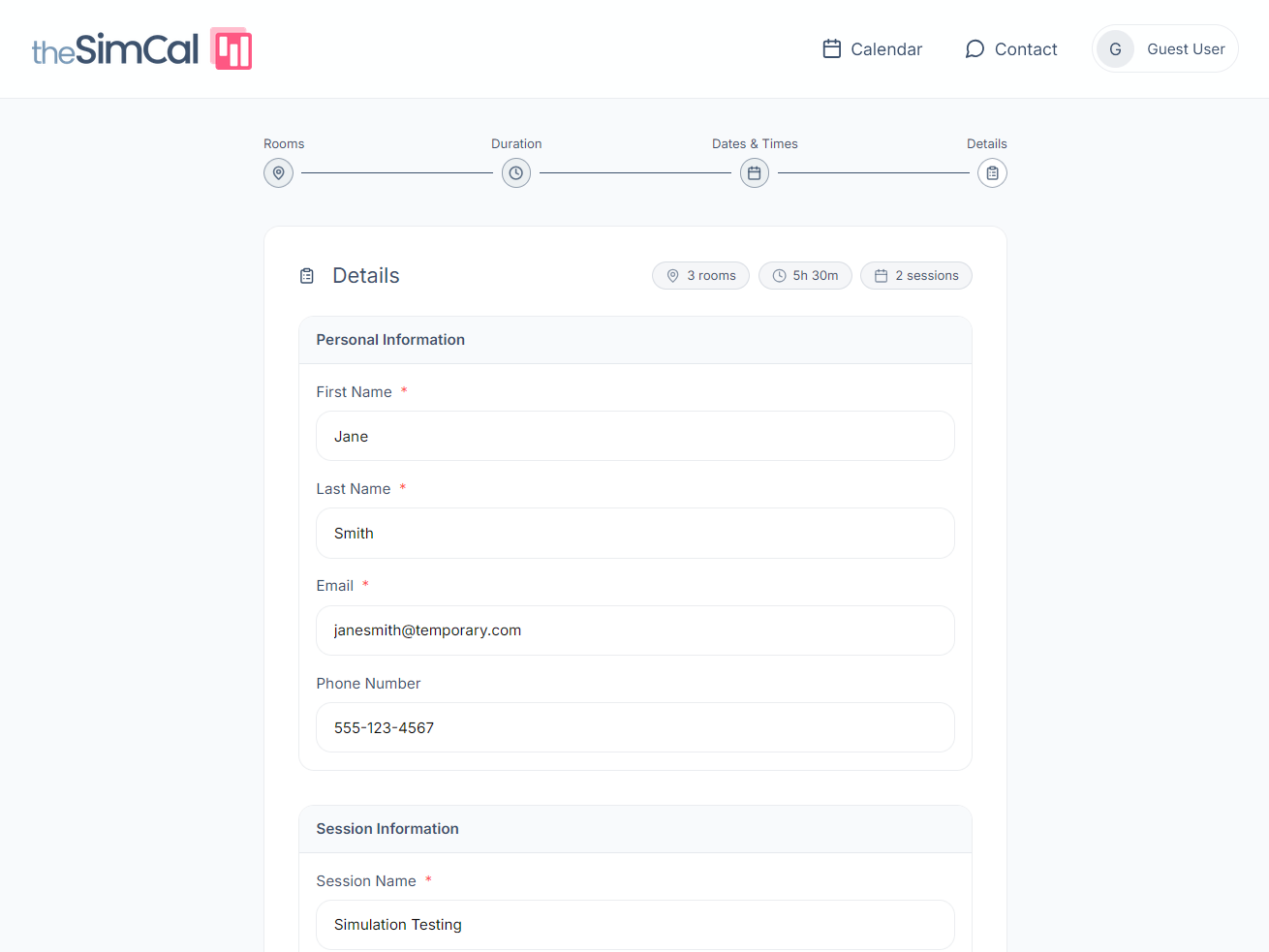Image resolution: width=1269 pixels, height=952 pixels.
Task: Click the Details step label
Action: (986, 143)
